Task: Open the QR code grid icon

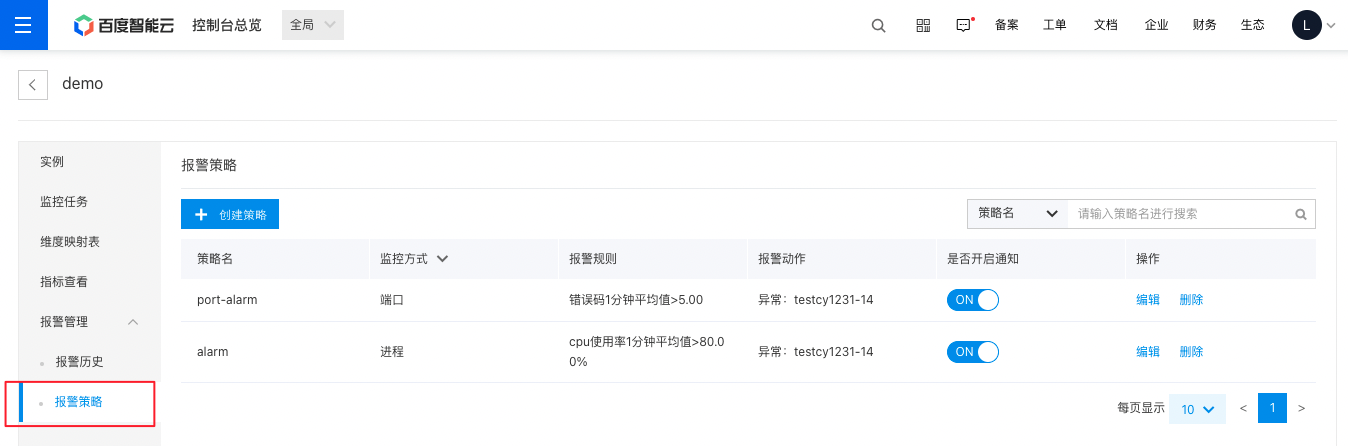Action: point(923,25)
